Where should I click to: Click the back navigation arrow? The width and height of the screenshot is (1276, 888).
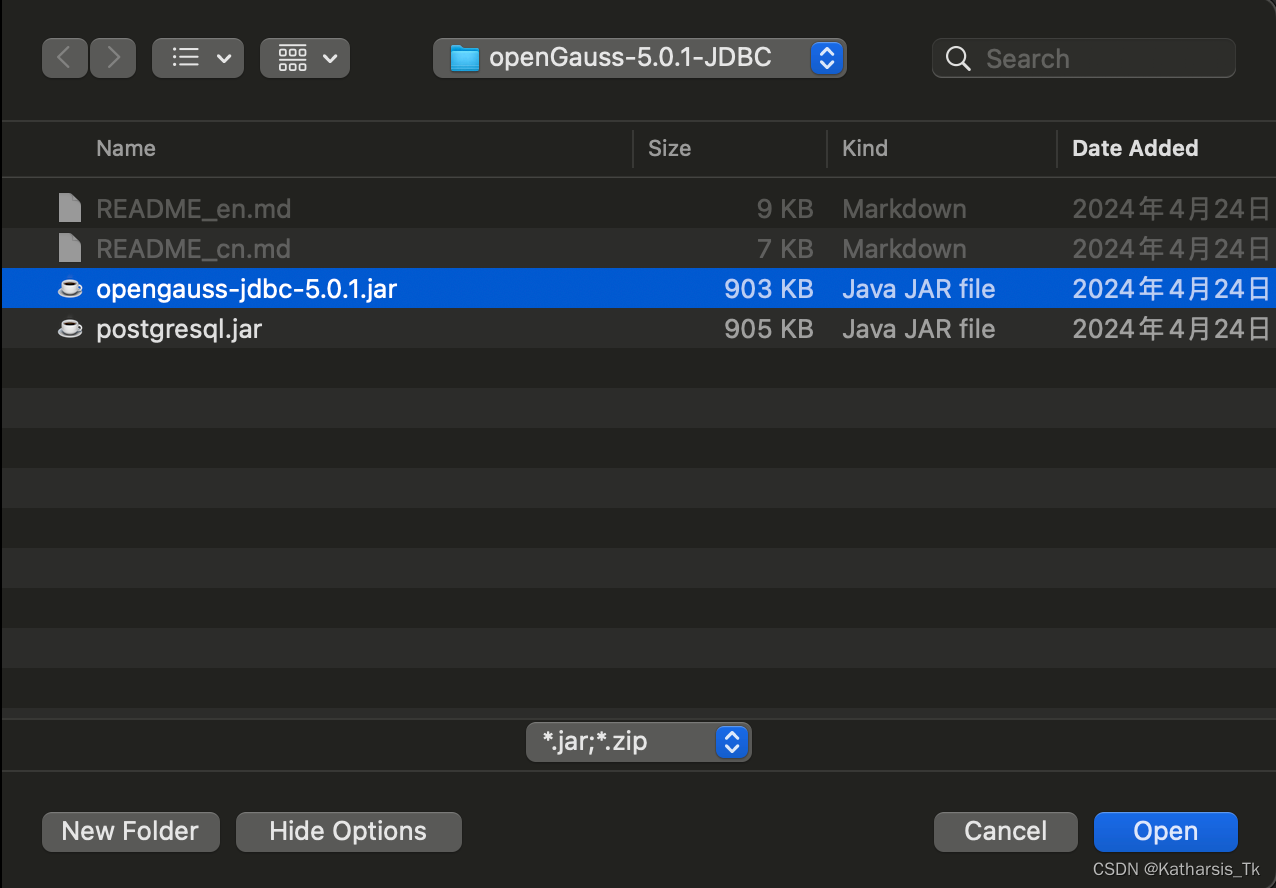(64, 57)
